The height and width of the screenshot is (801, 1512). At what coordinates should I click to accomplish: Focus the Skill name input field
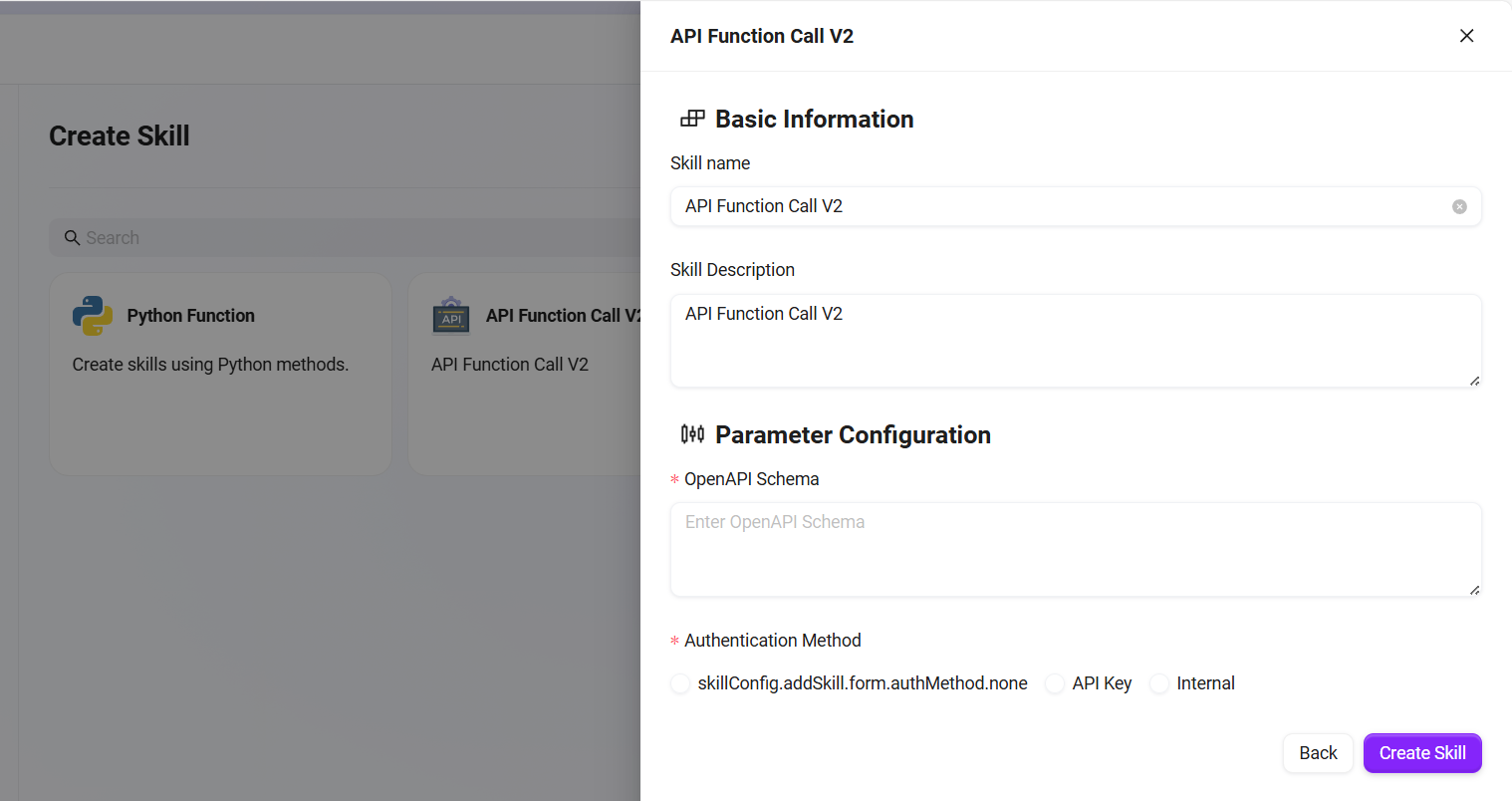1056,206
